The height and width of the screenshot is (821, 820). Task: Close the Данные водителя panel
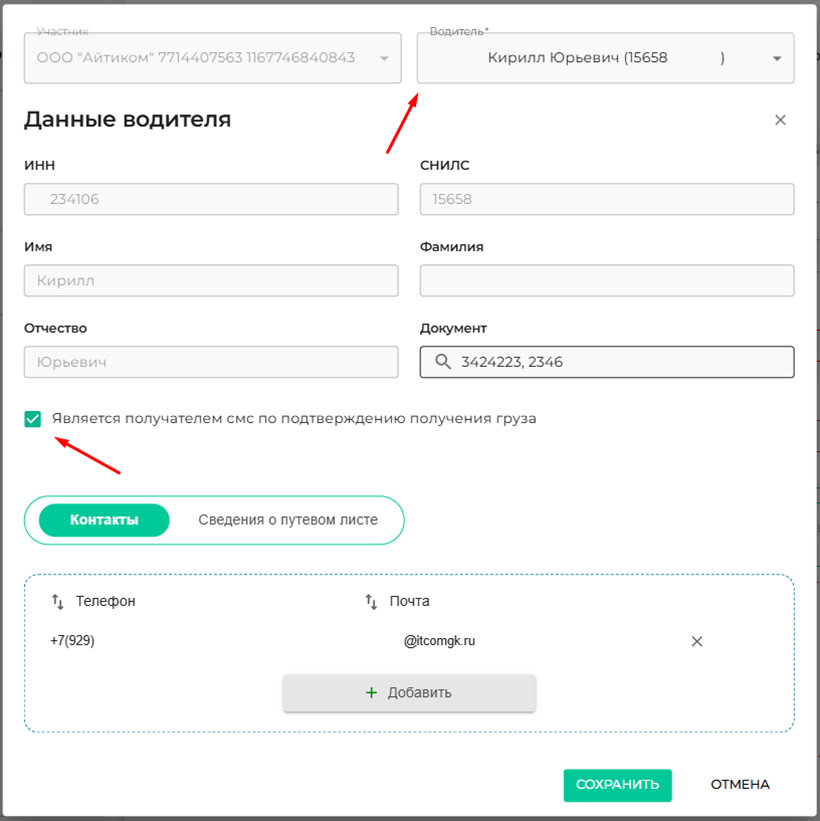[x=780, y=120]
